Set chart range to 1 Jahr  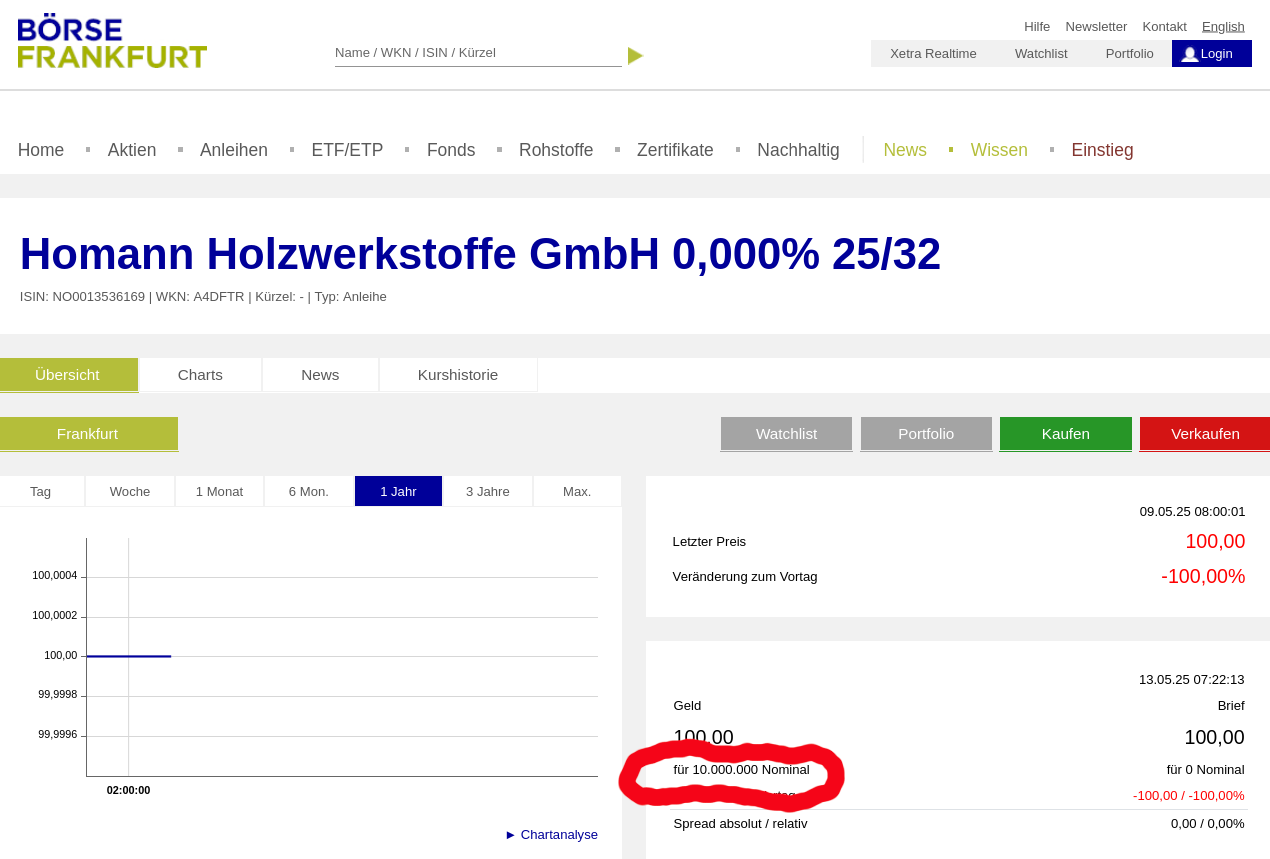pyautogui.click(x=398, y=491)
